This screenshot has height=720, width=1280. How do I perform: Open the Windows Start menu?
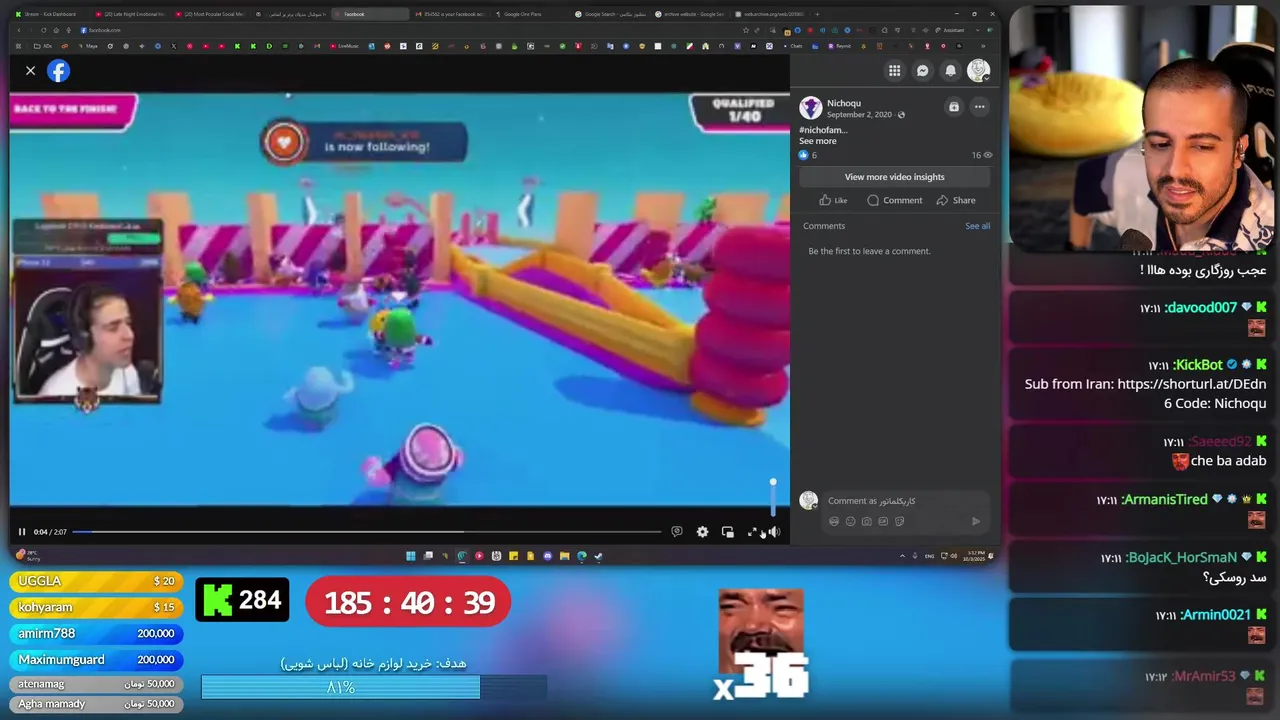(x=410, y=556)
